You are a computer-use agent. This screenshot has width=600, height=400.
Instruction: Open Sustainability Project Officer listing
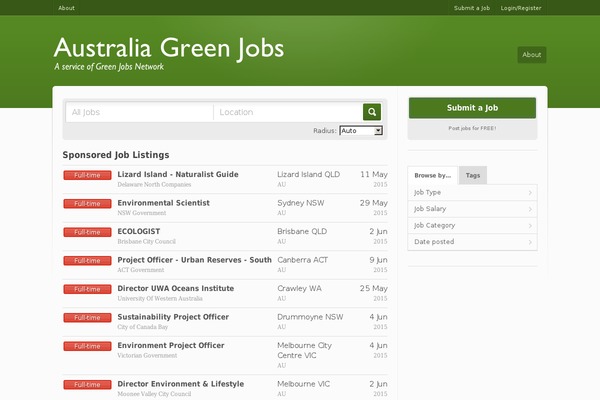[x=173, y=317]
